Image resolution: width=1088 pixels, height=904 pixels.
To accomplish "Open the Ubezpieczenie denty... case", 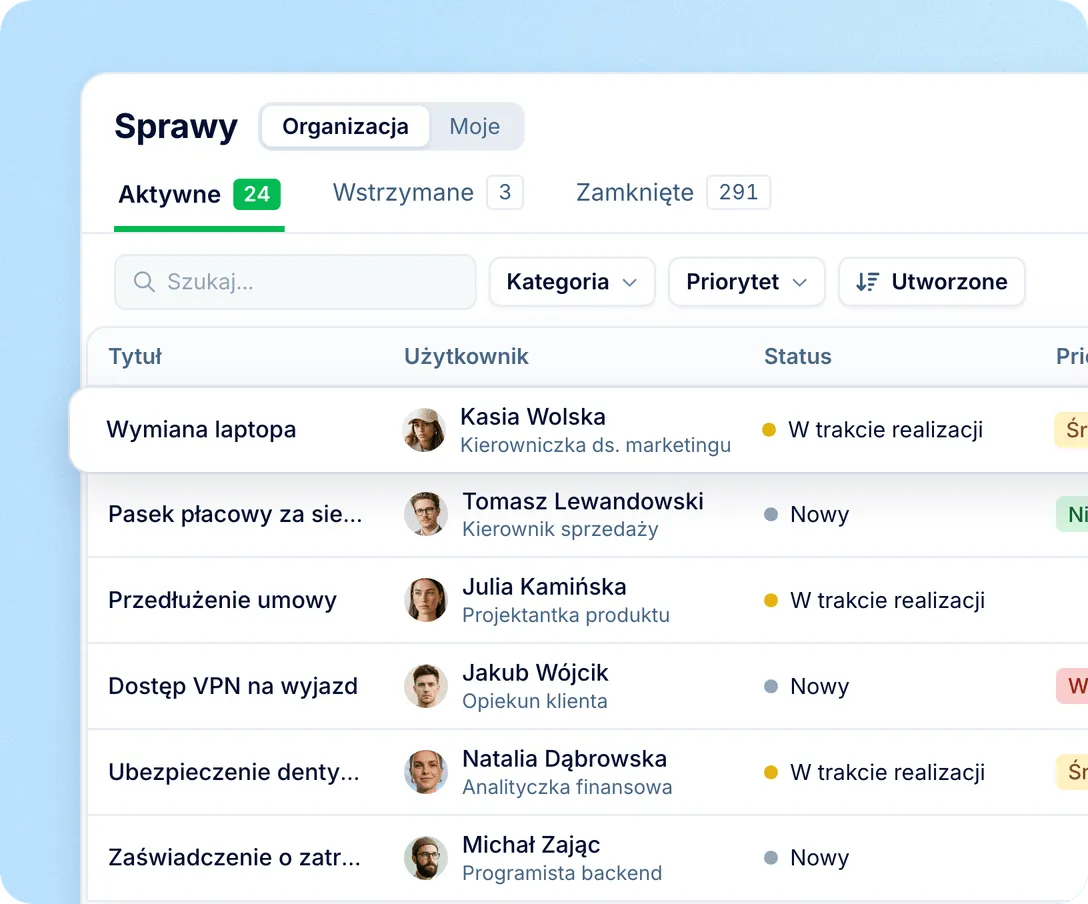I will pos(234,771).
